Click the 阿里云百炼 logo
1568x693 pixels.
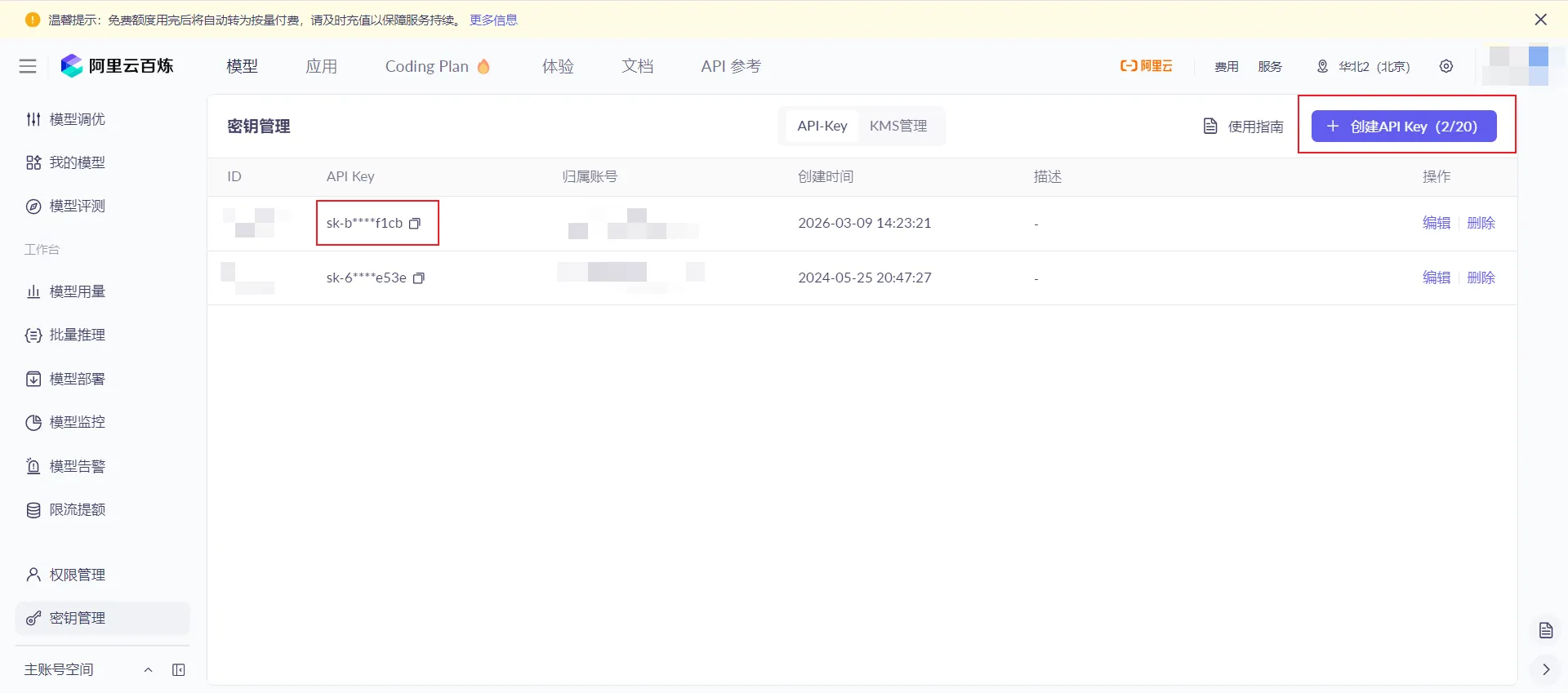tap(117, 66)
